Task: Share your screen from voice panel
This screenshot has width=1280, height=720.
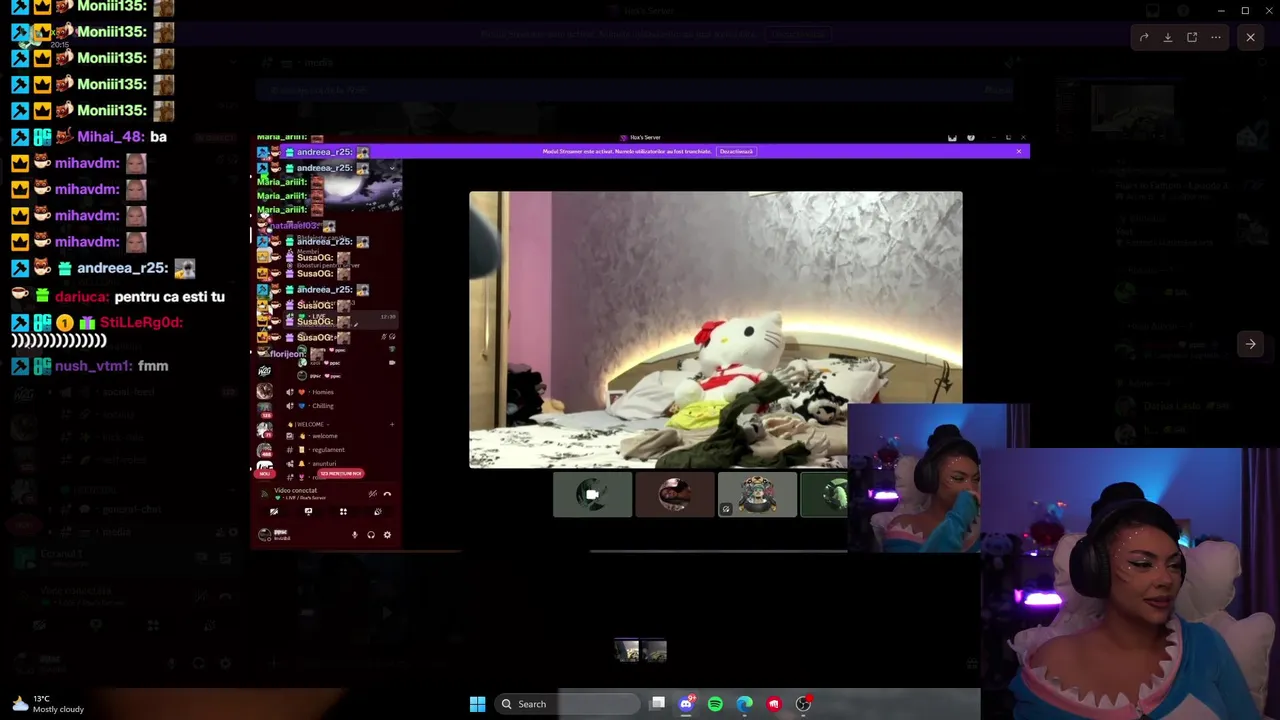Action: [x=308, y=512]
